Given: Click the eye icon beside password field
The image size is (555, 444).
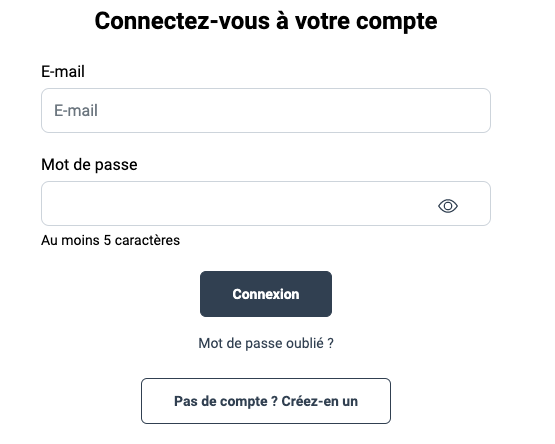Looking at the screenshot, I should 448,206.
